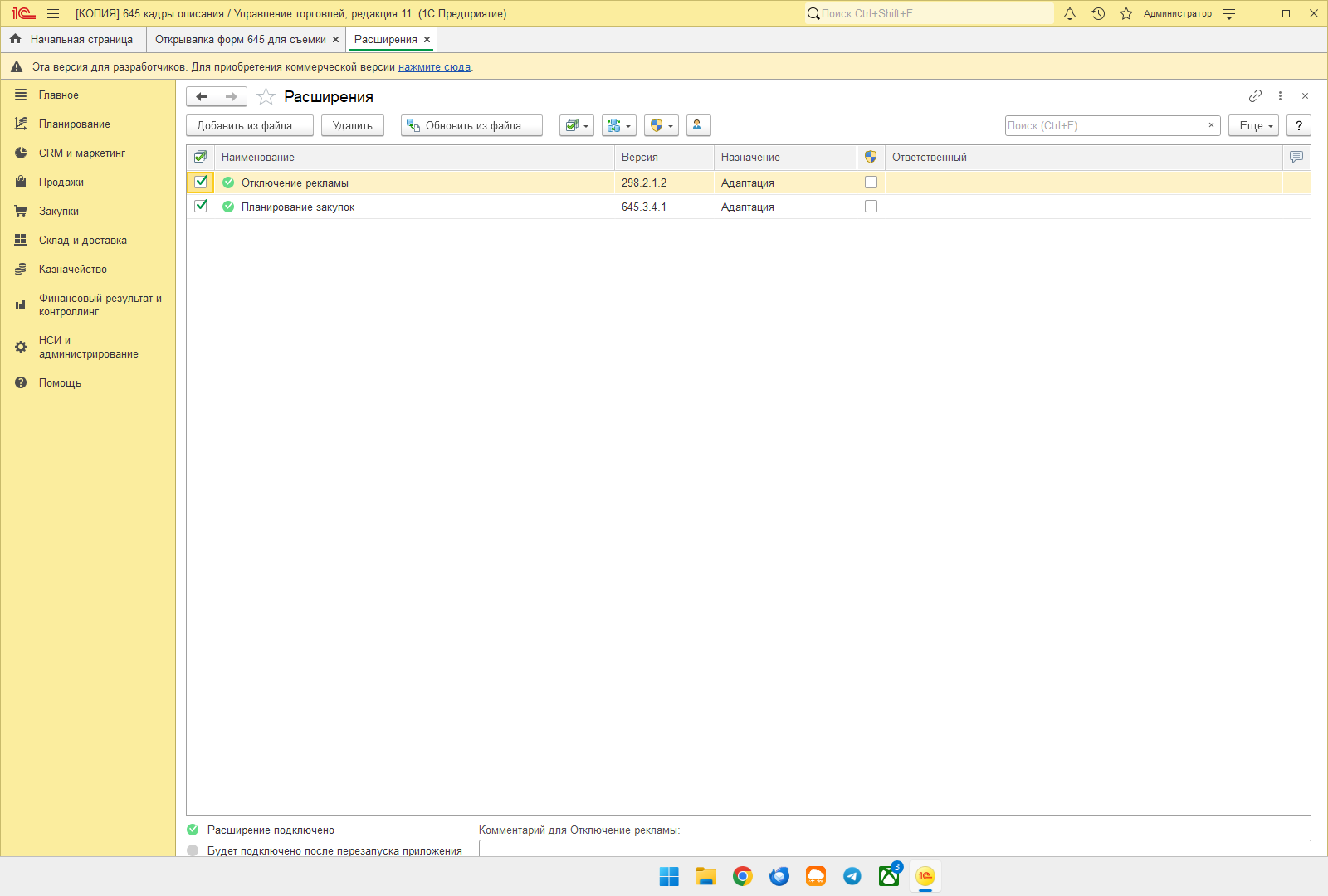This screenshot has height=896, width=1328.
Task: Switch to Начальная страница tab
Action: click(73, 39)
